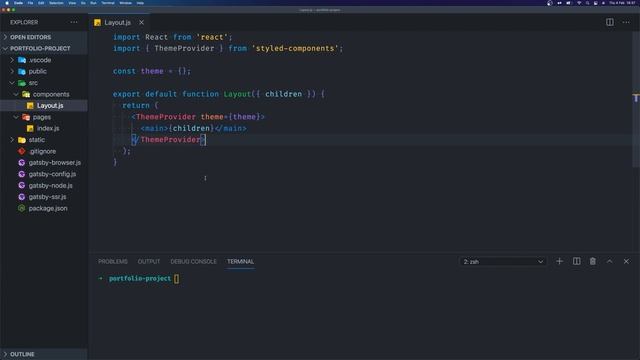Click the components folder icon
This screenshot has height=360, width=640.
(26, 94)
